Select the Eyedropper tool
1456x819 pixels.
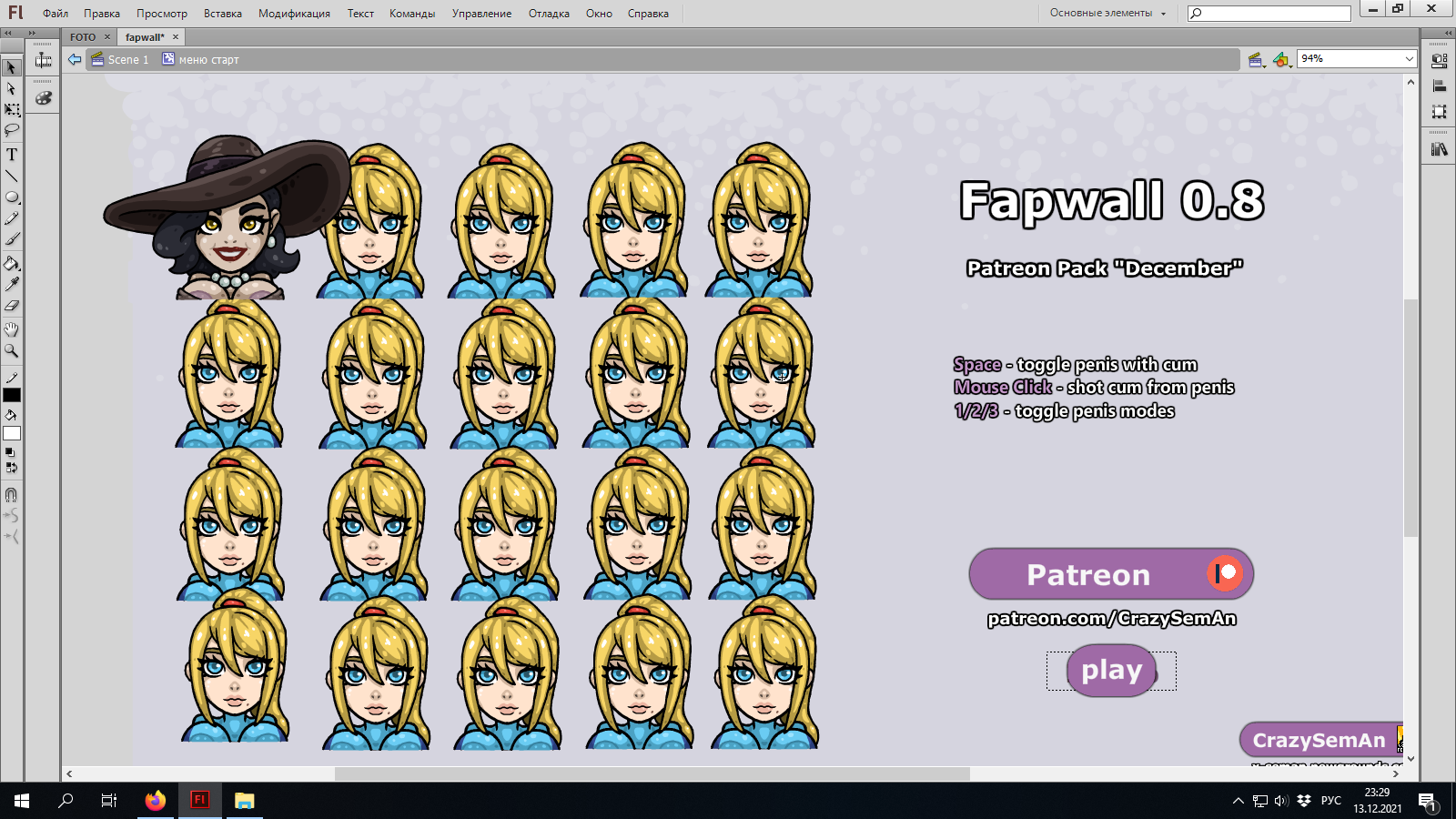[x=12, y=285]
